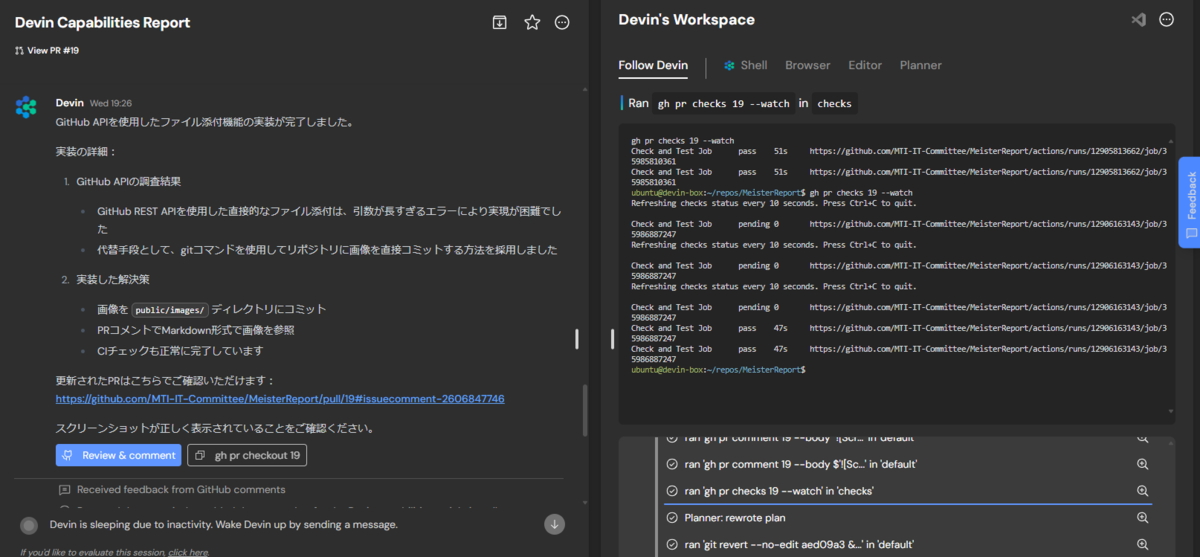Click the Review & comment button
Image resolution: width=1200 pixels, height=557 pixels.
click(x=119, y=455)
